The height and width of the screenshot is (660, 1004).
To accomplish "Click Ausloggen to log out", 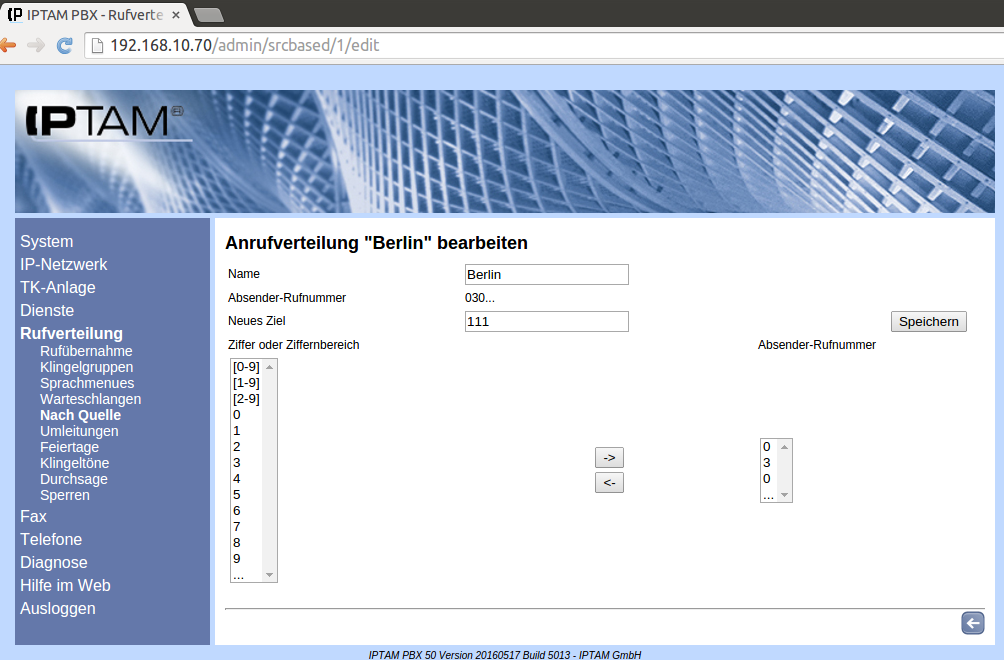I will pos(58,608).
